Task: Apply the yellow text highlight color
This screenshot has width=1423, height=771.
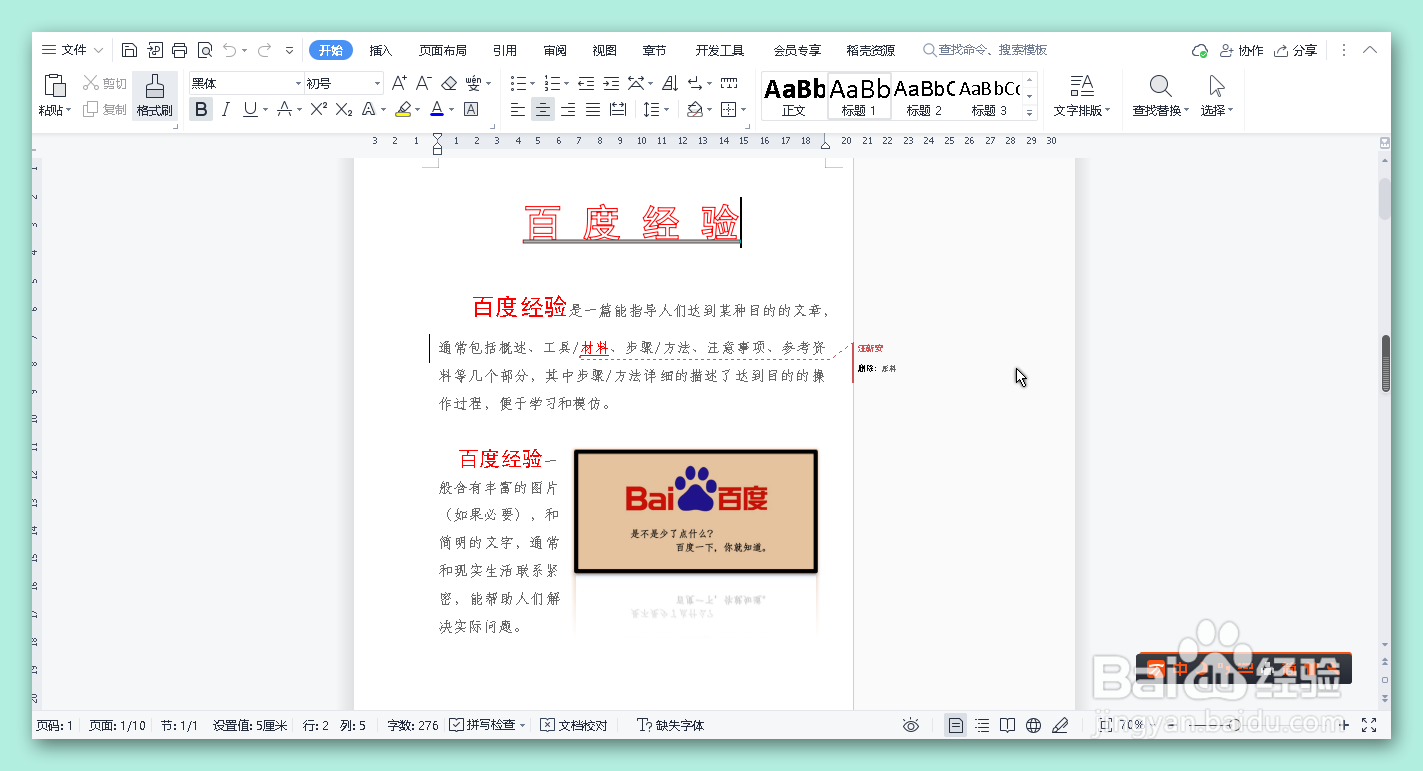Action: point(403,109)
